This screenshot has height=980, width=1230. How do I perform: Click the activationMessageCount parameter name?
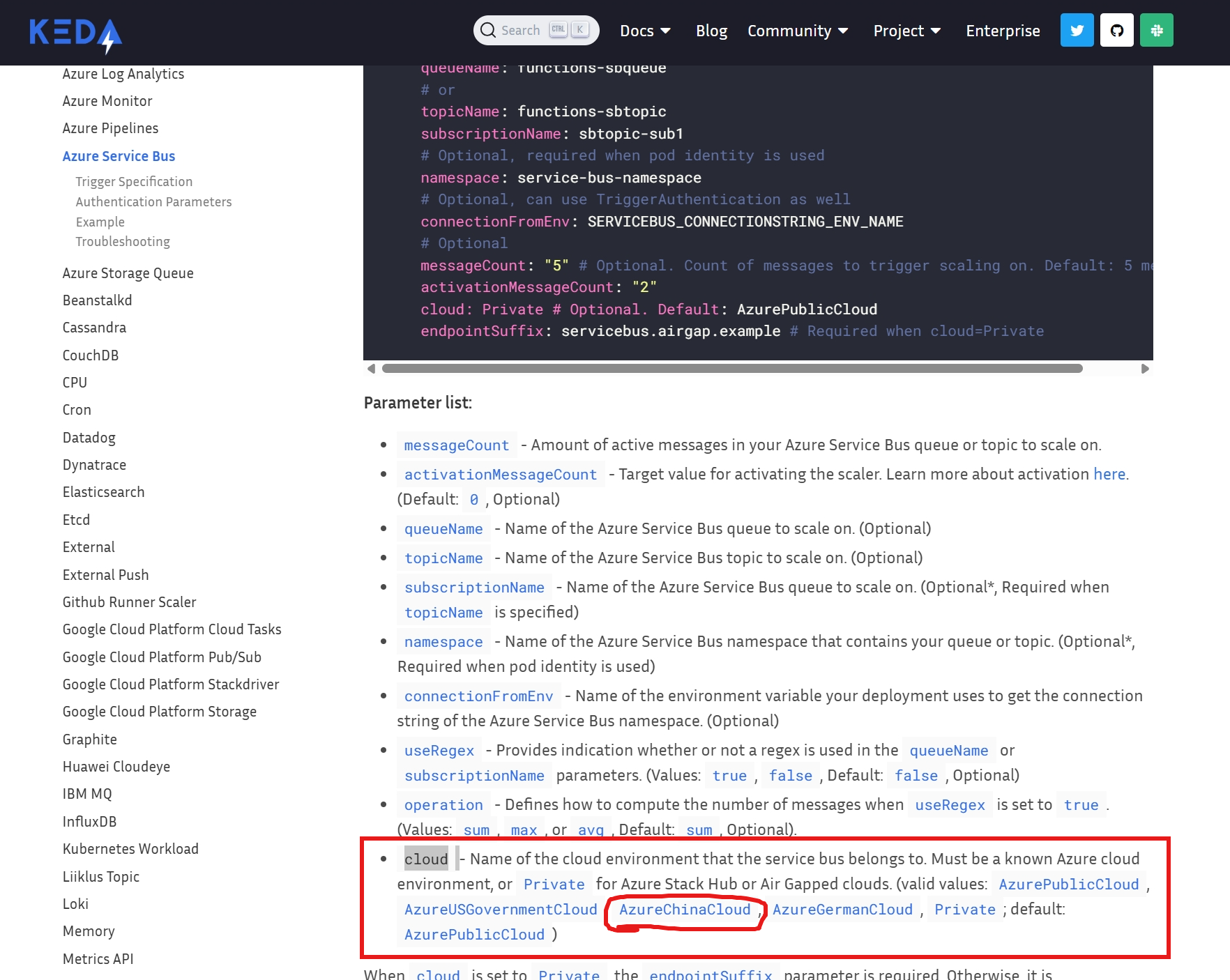point(501,475)
